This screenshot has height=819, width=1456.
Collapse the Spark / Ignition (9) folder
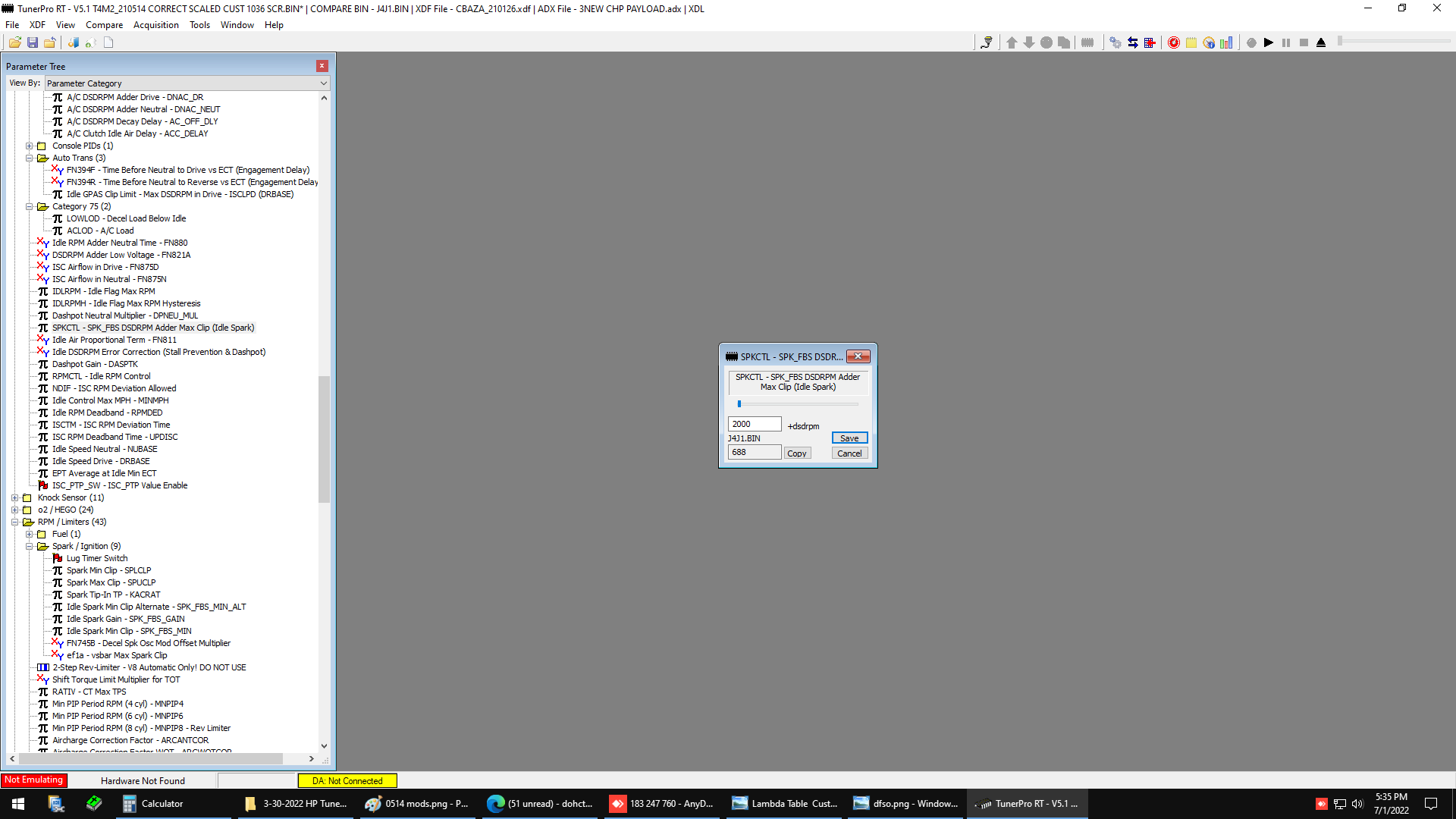coord(29,547)
